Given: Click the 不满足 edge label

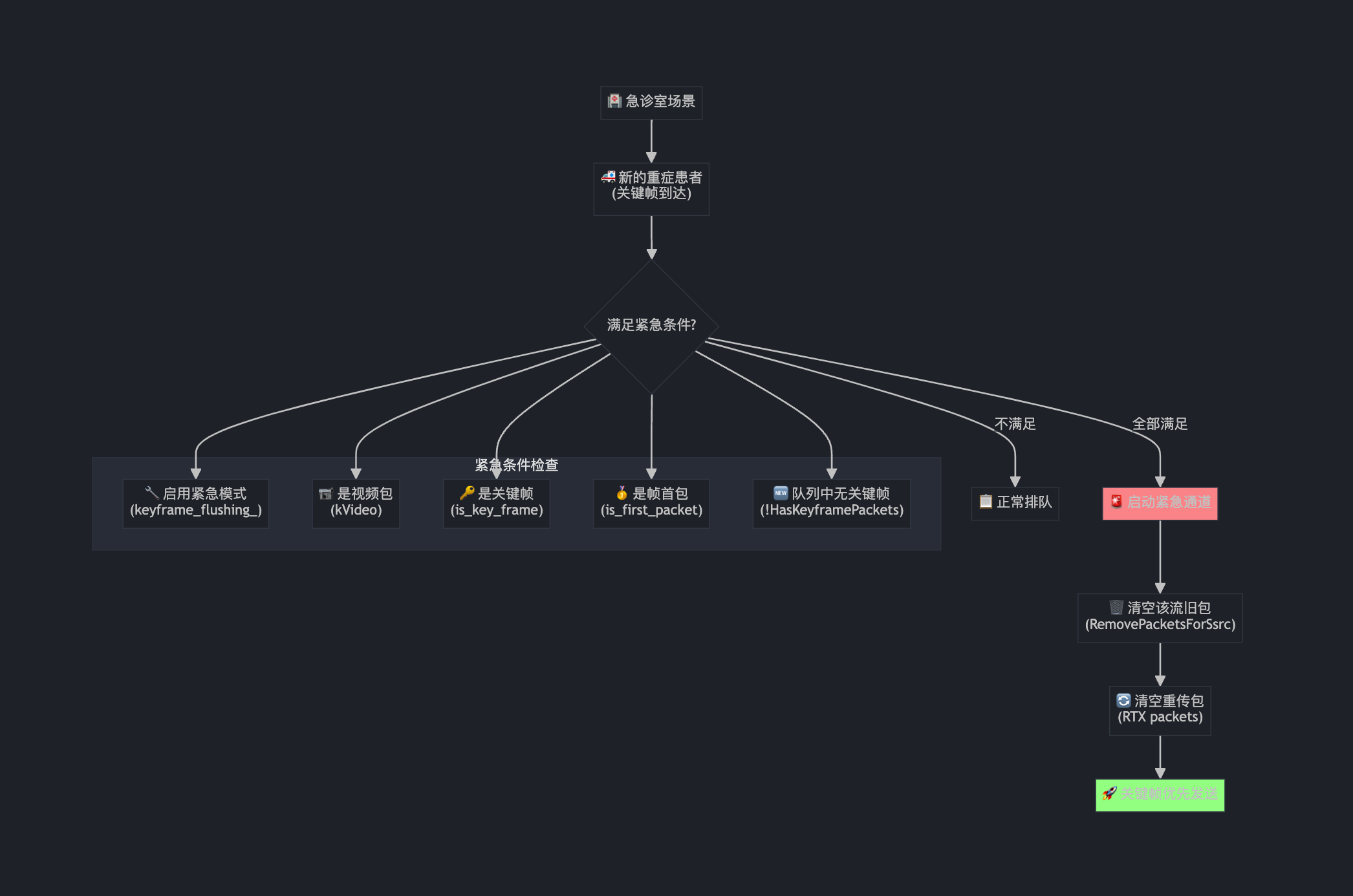Looking at the screenshot, I should point(1015,424).
